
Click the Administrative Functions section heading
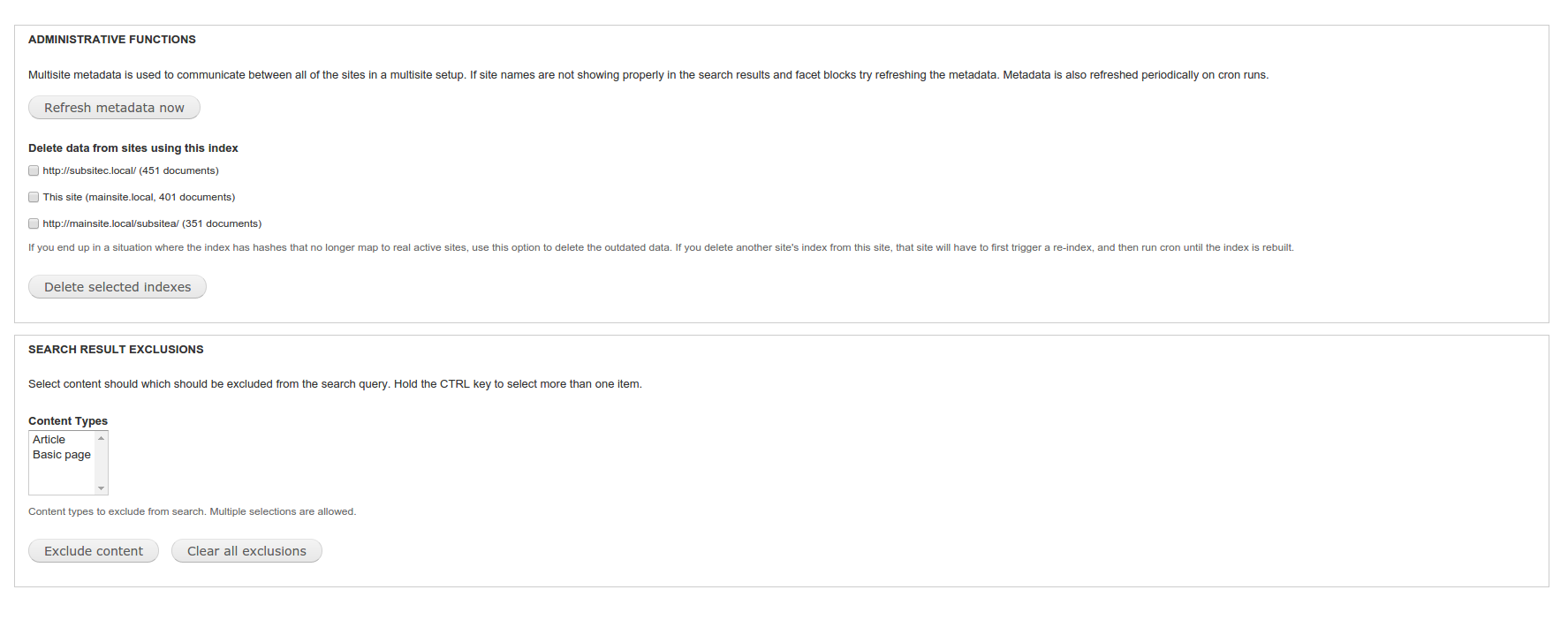(x=112, y=40)
